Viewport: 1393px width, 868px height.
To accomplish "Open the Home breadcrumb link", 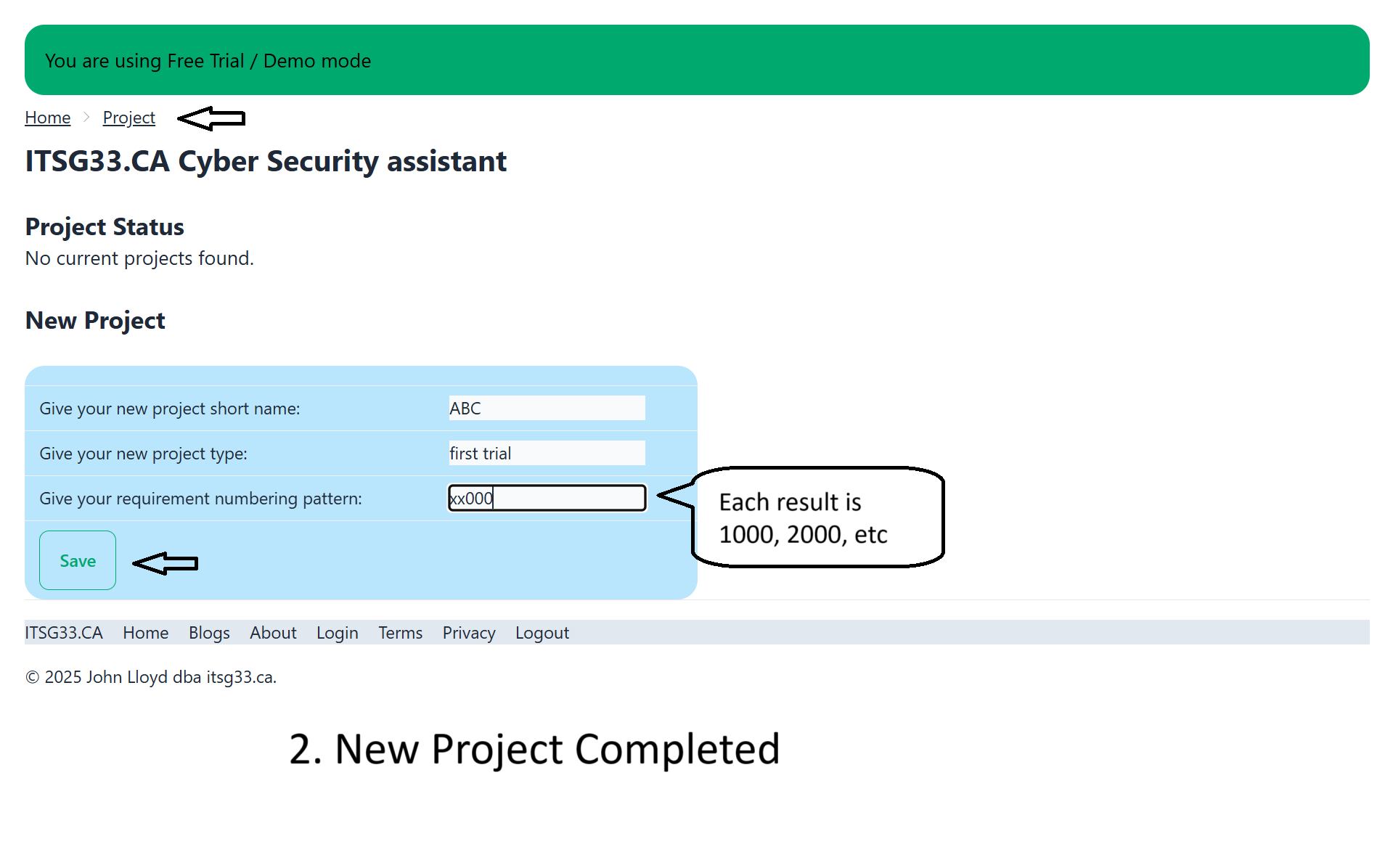I will 48,118.
